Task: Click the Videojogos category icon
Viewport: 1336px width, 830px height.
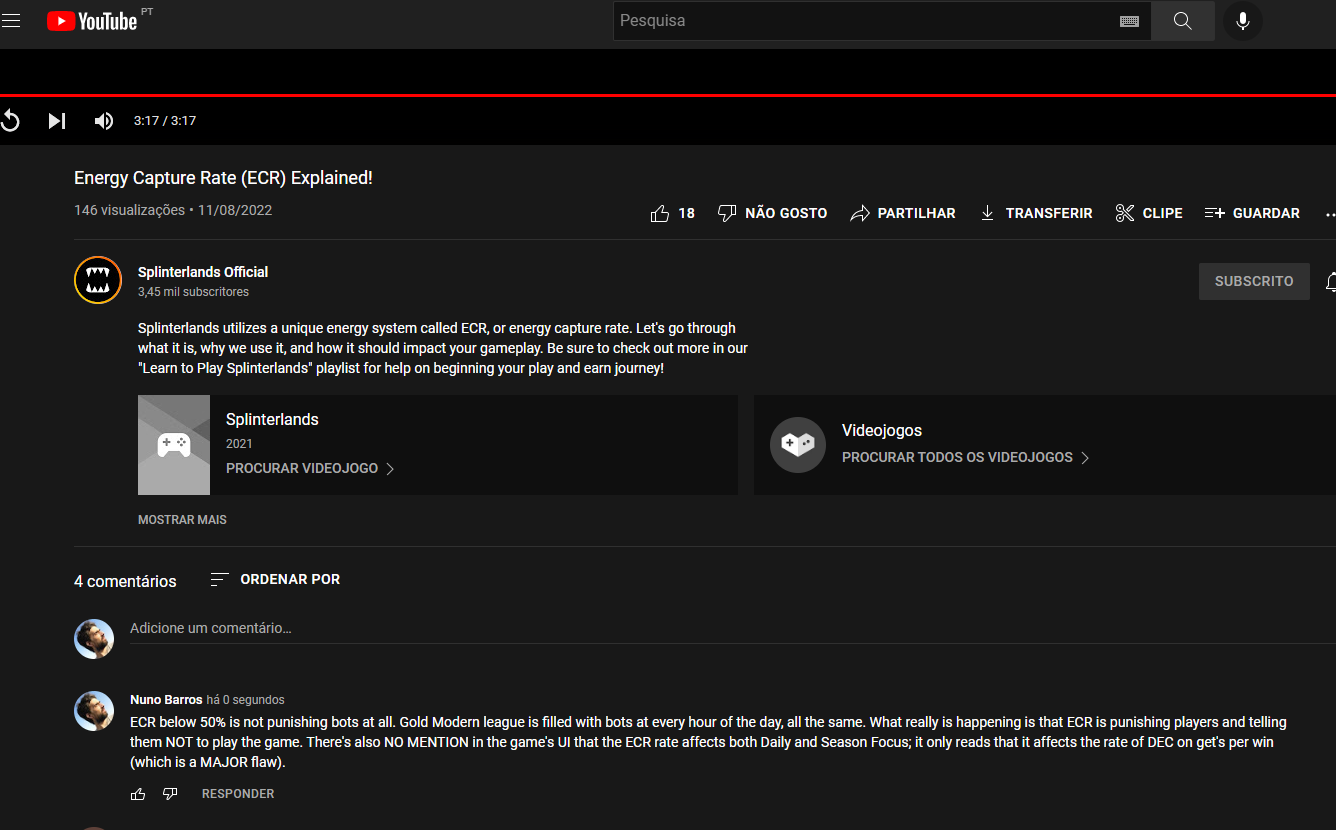Action: pyautogui.click(x=798, y=445)
